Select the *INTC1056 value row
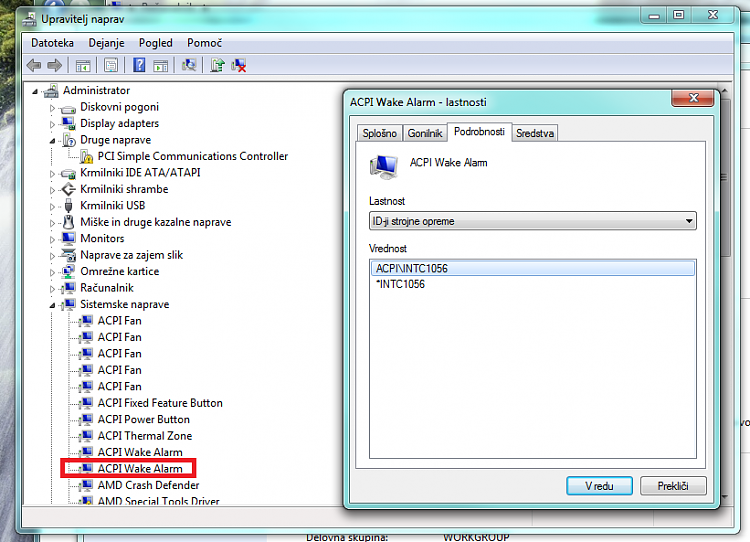Screen dimensions: 750x542 click(532, 284)
